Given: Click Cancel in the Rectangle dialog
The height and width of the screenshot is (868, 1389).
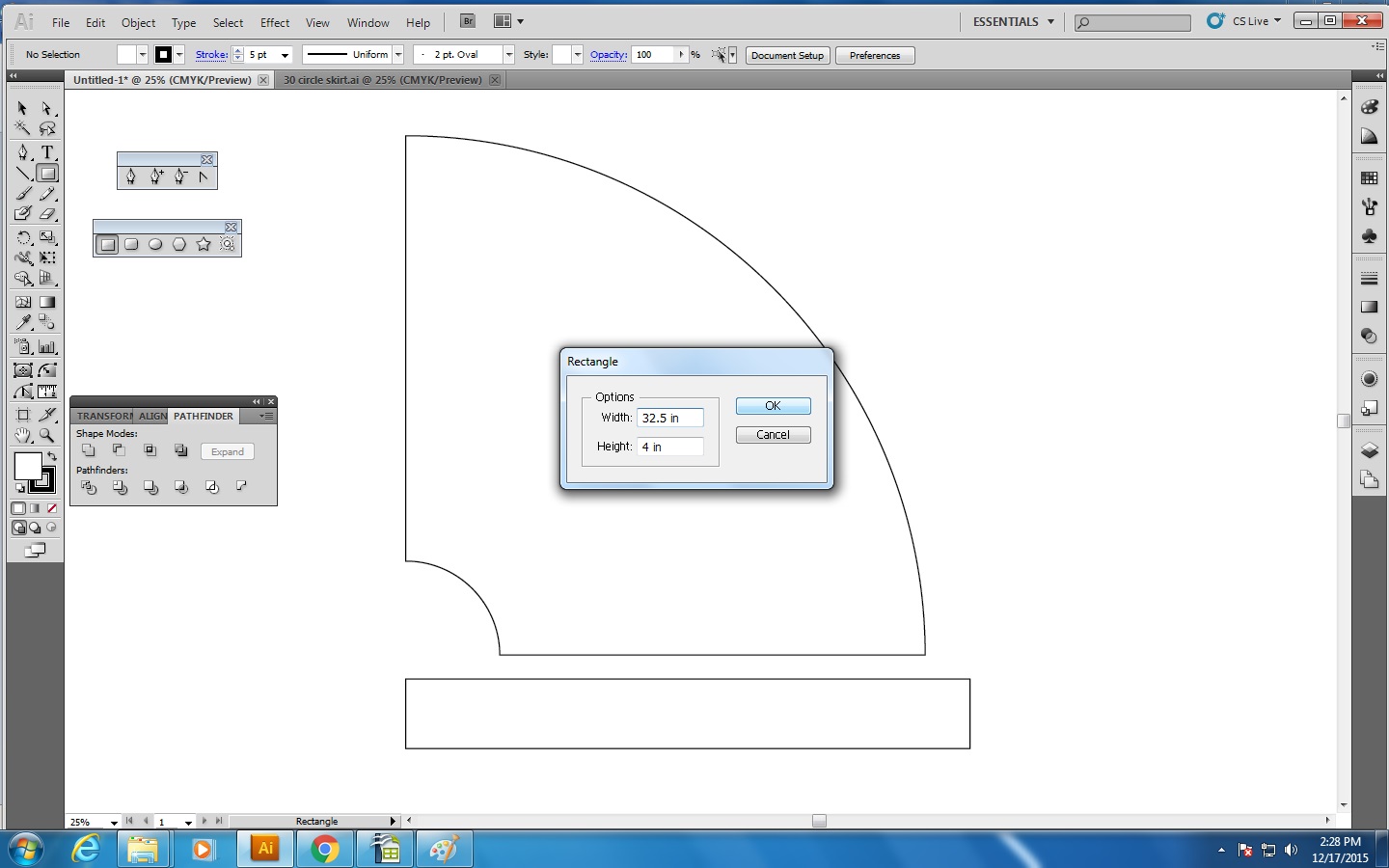Looking at the screenshot, I should pos(774,435).
